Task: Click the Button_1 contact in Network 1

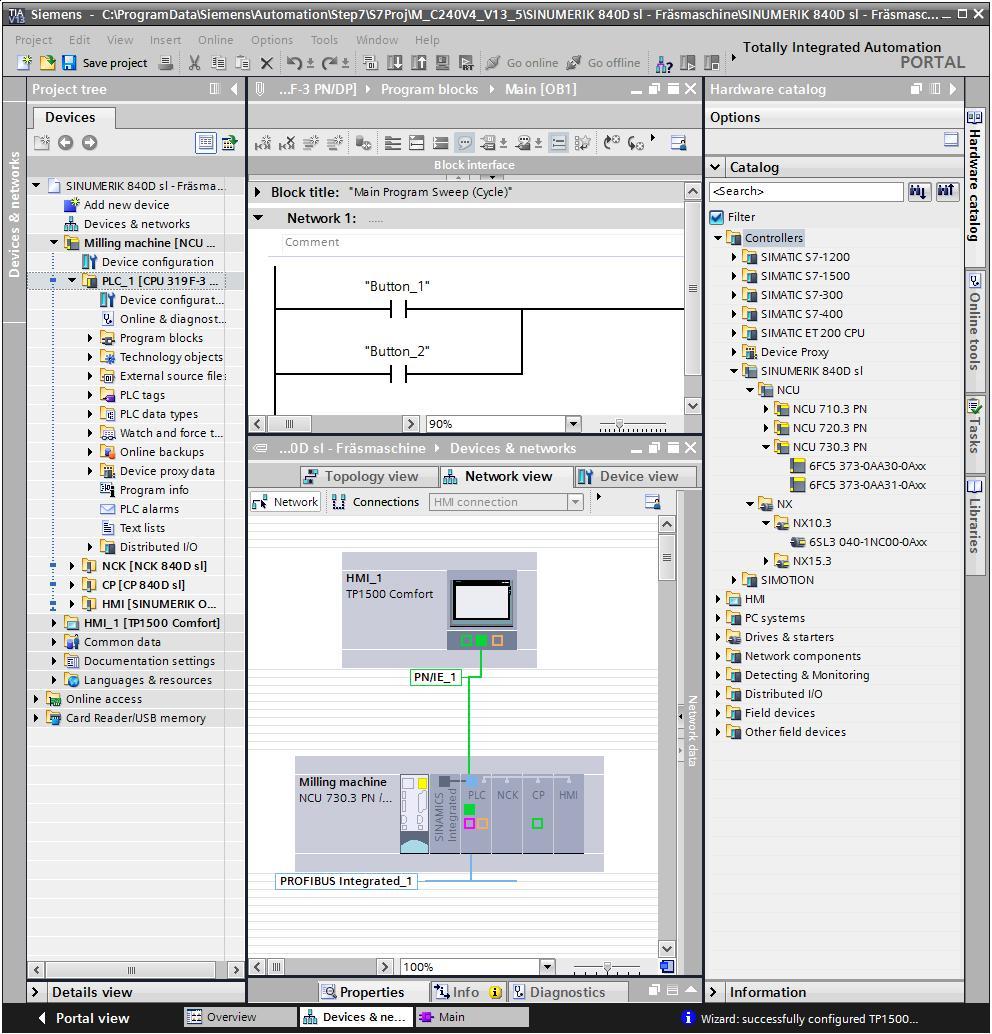Action: [398, 309]
